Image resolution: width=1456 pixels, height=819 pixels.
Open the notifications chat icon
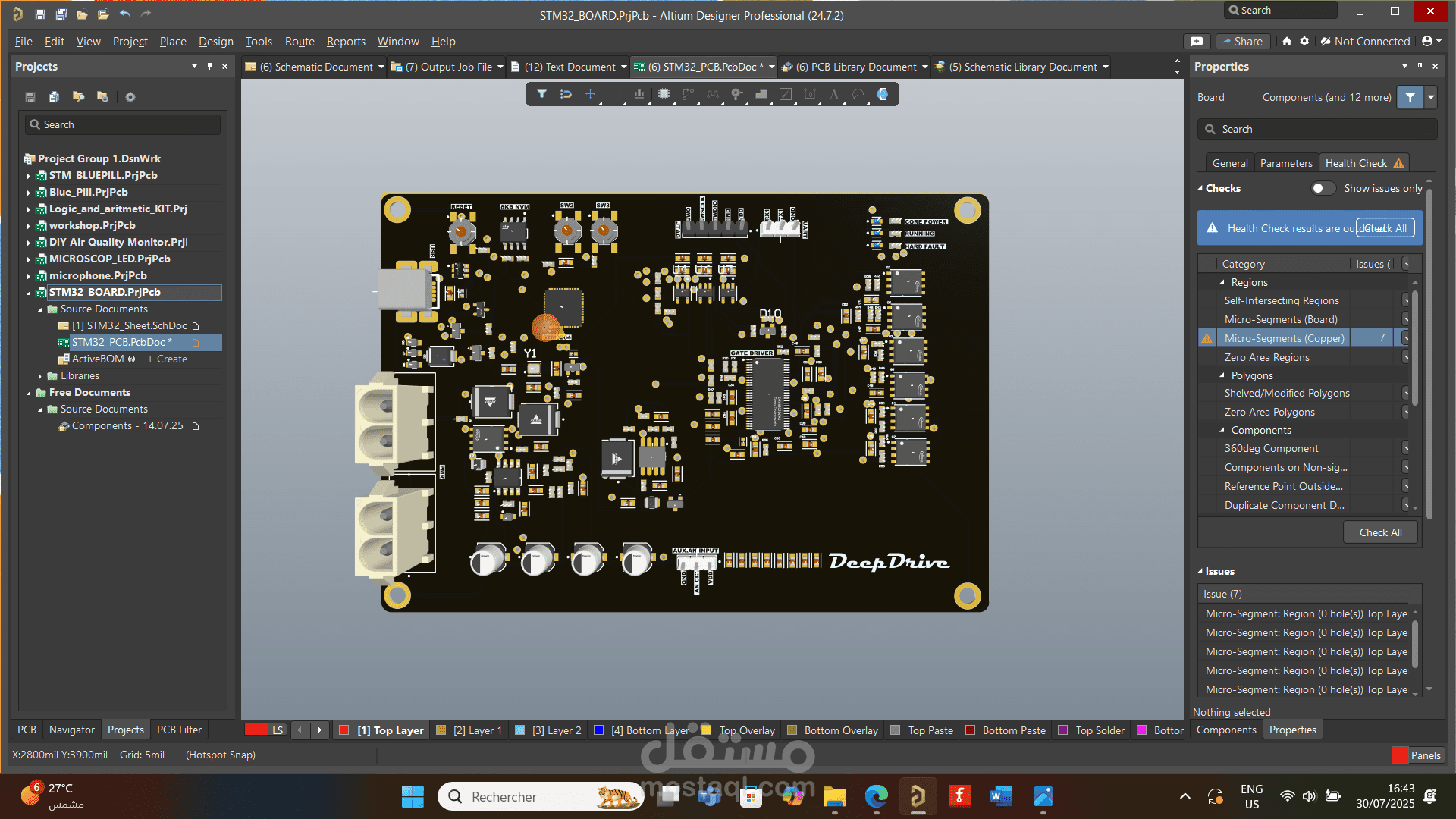click(1197, 41)
